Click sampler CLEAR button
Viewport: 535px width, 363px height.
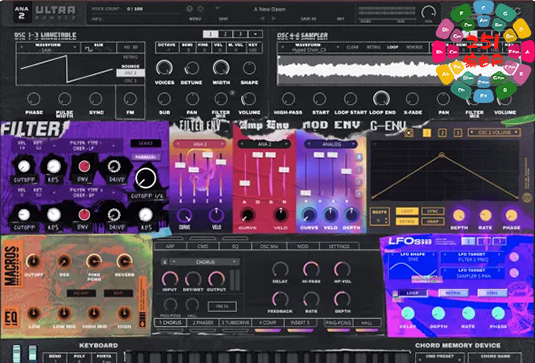coord(352,47)
